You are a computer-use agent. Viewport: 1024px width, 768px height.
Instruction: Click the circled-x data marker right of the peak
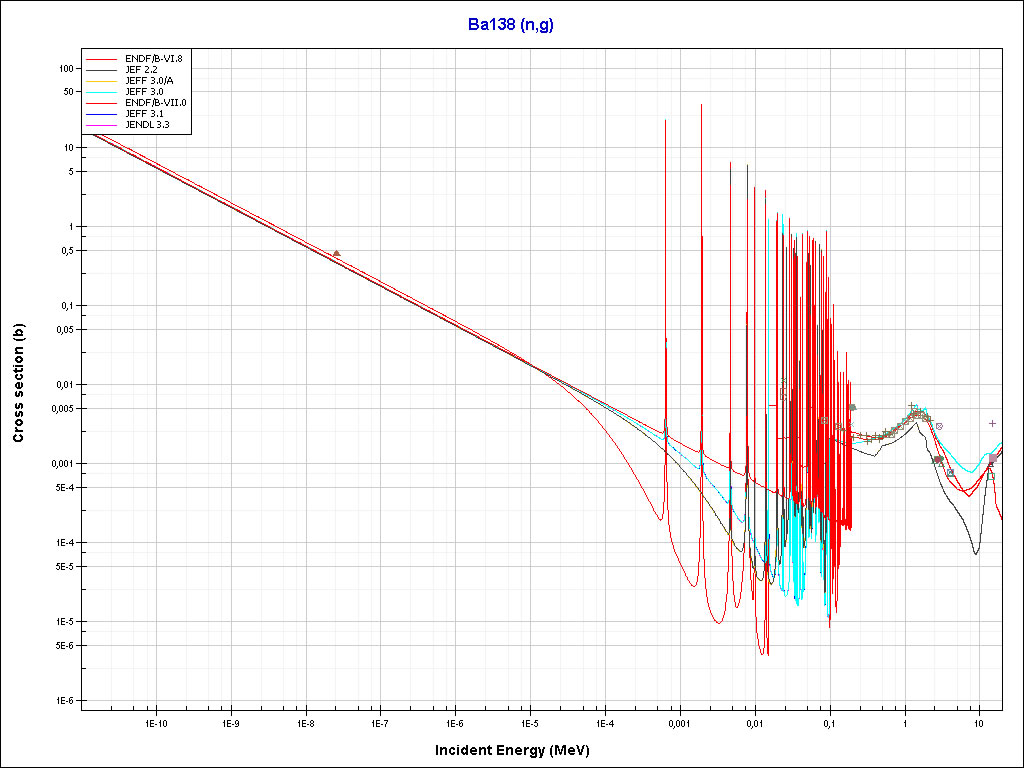pos(939,427)
